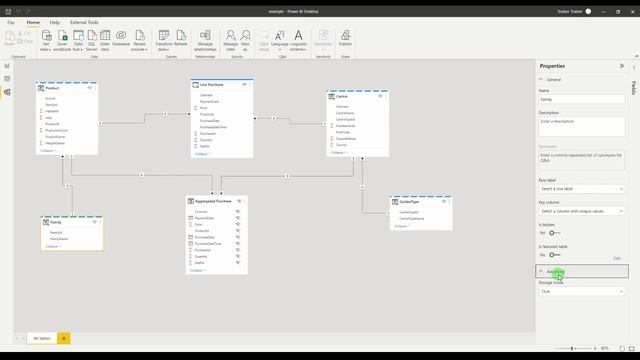Screen dimensions: 640x360
Task: Open the Help ribbon tab
Action: [54, 22]
